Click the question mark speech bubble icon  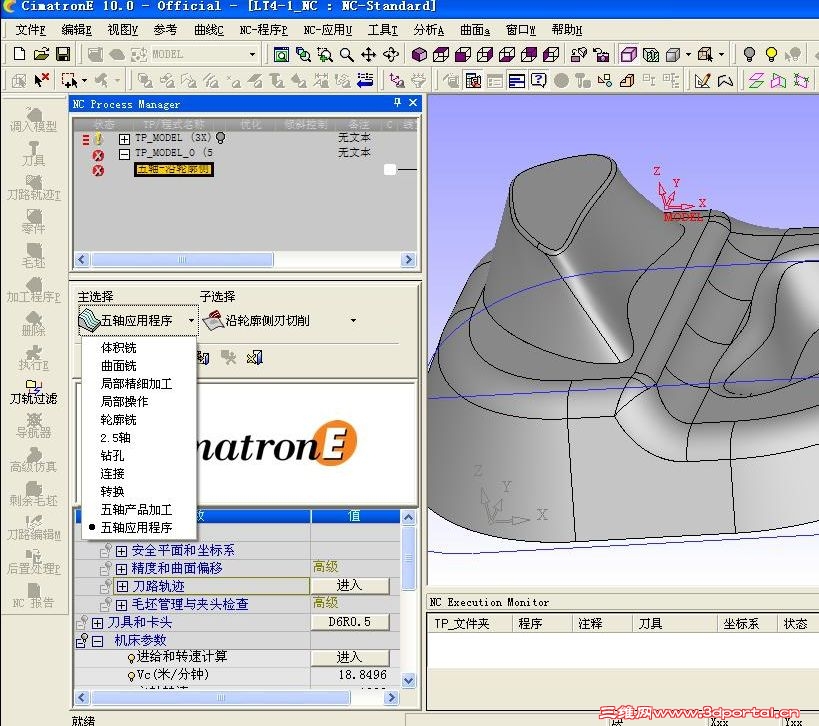point(539,80)
